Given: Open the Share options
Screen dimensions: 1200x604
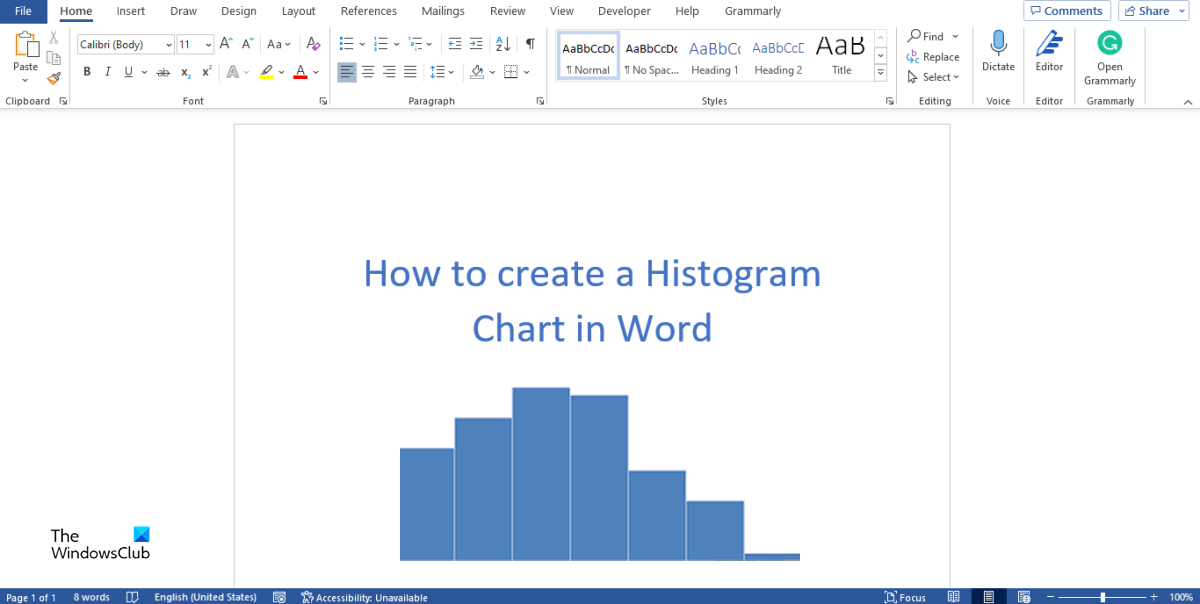Looking at the screenshot, I should coord(1153,10).
